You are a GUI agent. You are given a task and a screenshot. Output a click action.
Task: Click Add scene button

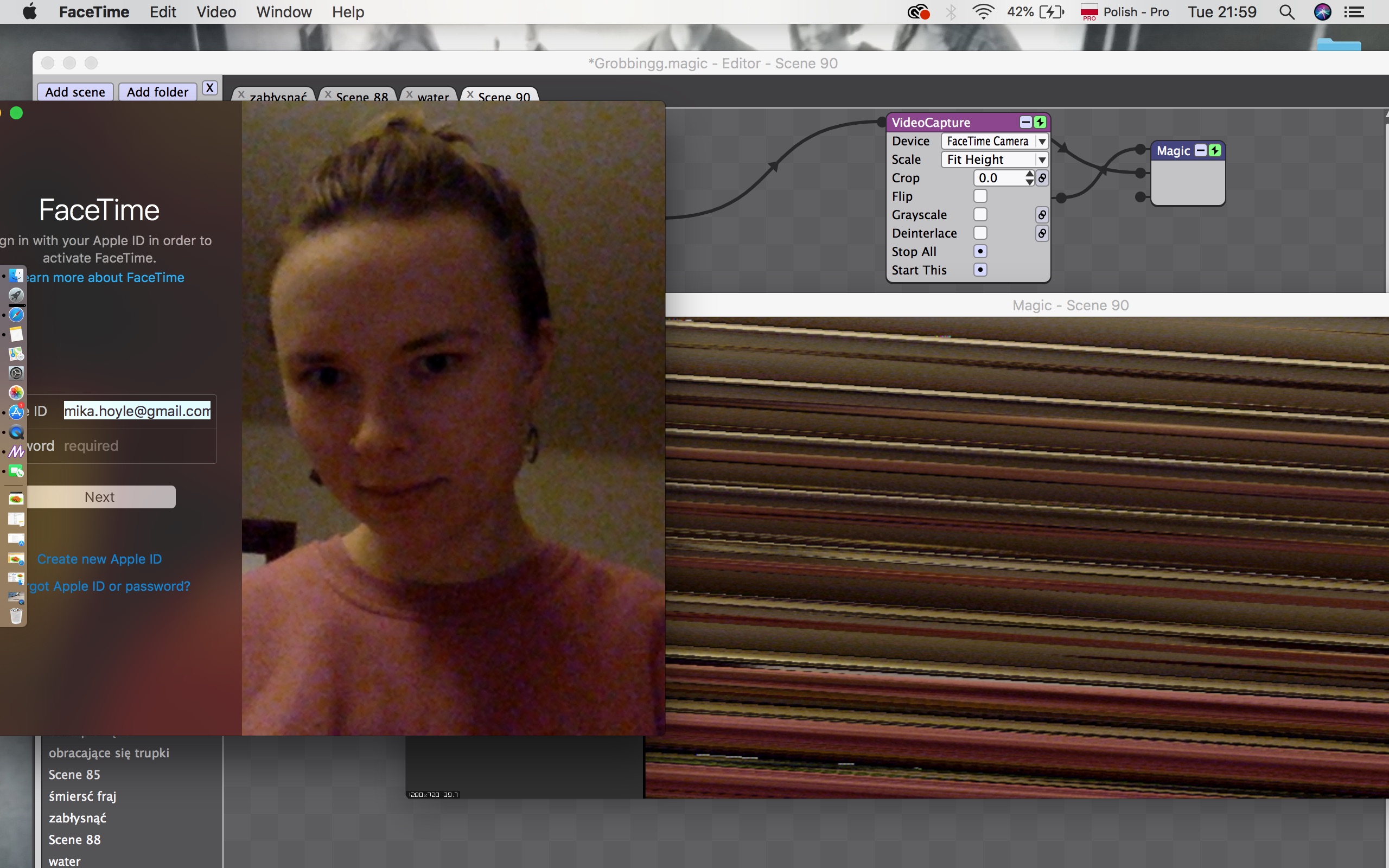click(x=75, y=92)
